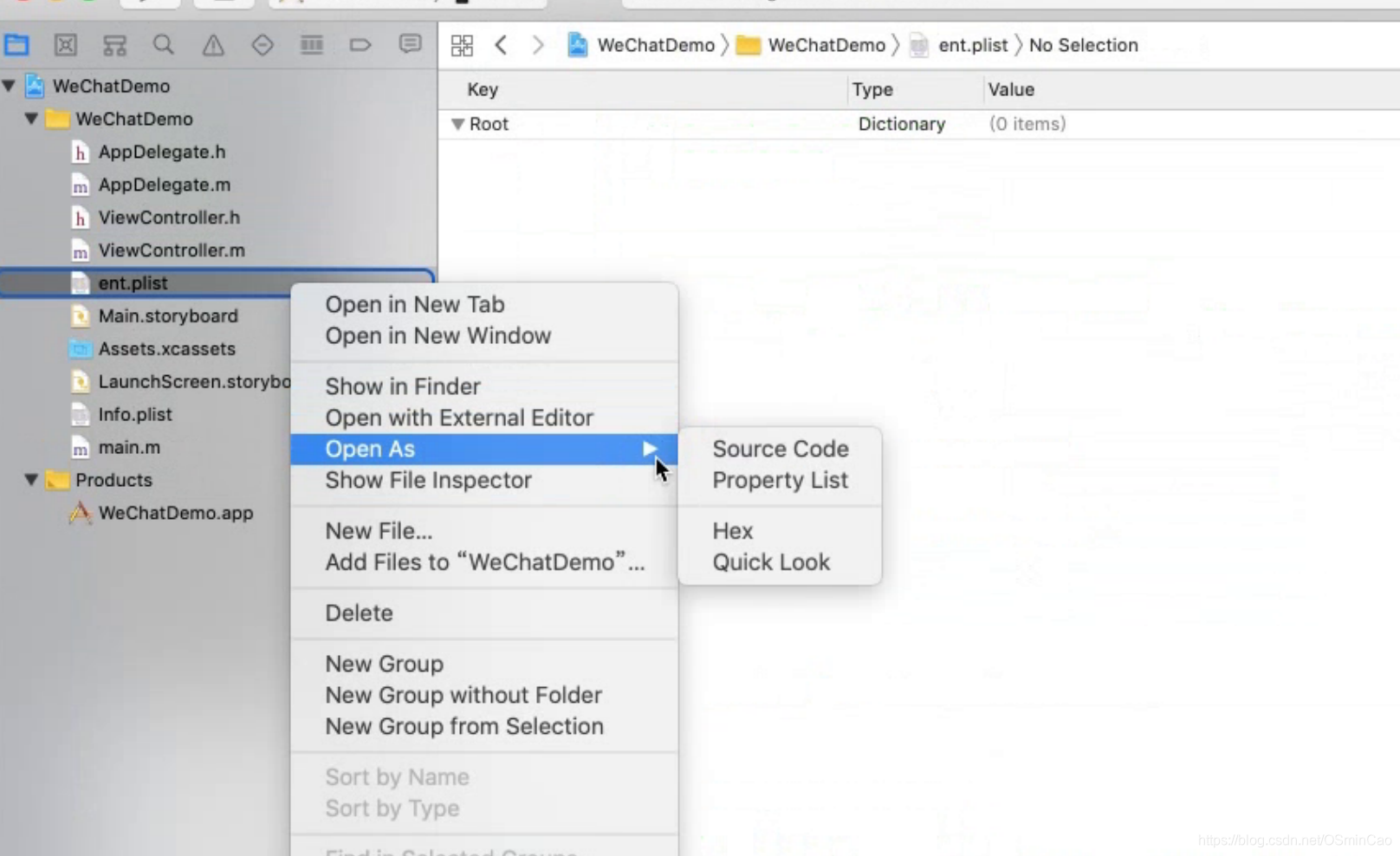Open as Quick Look
This screenshot has height=856, width=1400.
coord(780,562)
